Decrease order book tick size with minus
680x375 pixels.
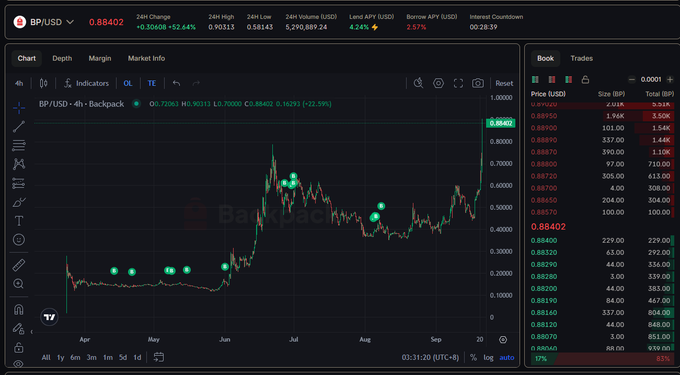point(632,79)
